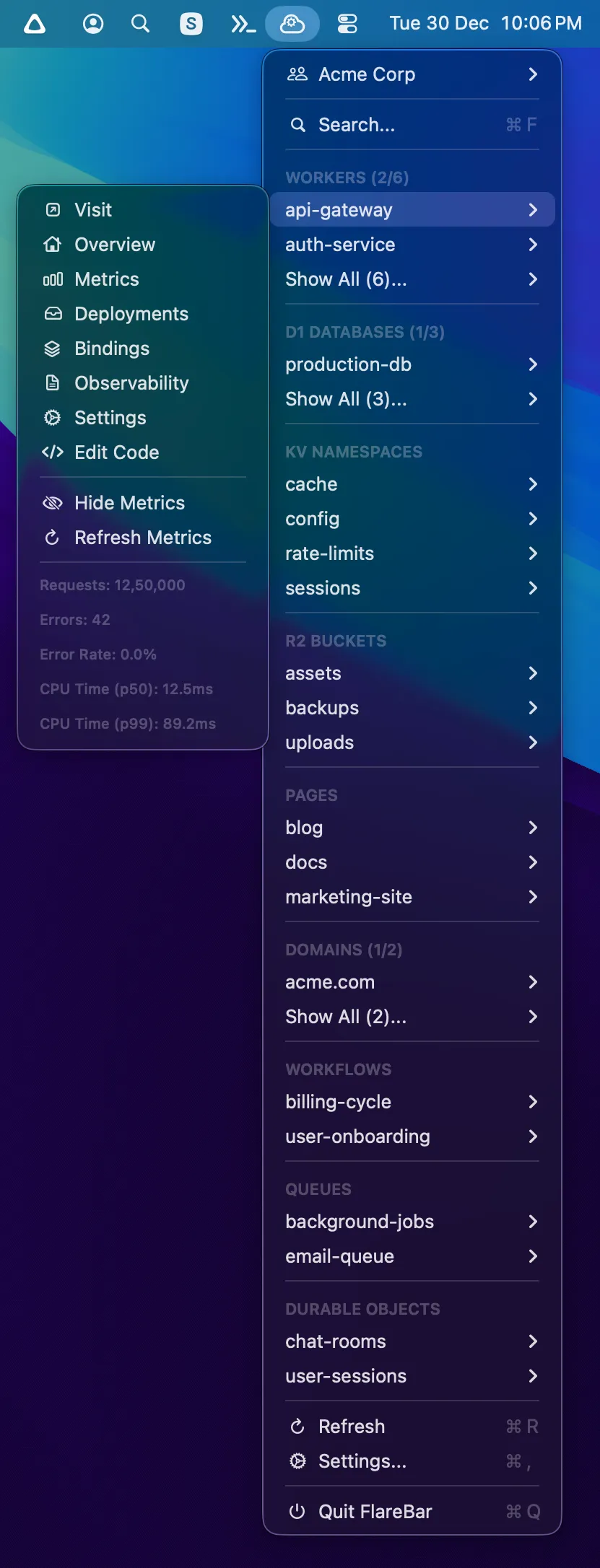The height and width of the screenshot is (1568, 600).
Task: Choose Deployments in api-gateway submenu
Action: pyautogui.click(x=143, y=314)
